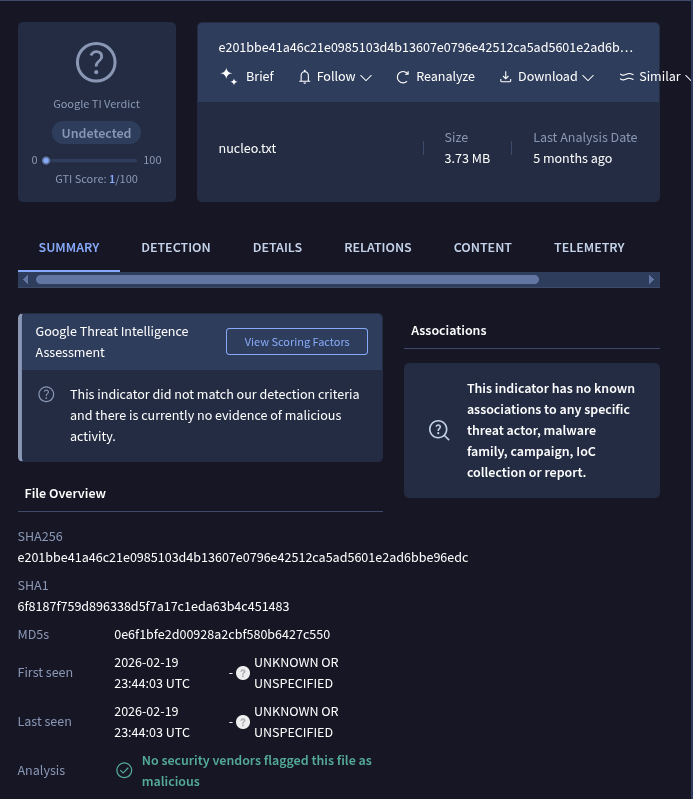This screenshot has height=799, width=693.
Task: Click the Google Threat Intelligence Assessment heading
Action: pos(112,342)
